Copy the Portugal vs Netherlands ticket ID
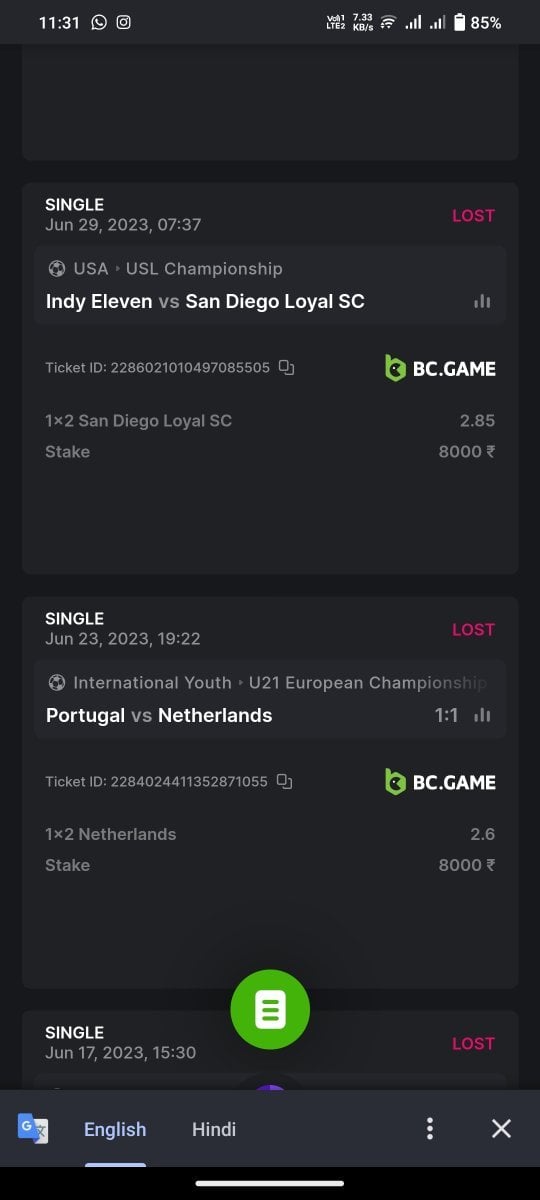540x1200 pixels. click(x=284, y=781)
